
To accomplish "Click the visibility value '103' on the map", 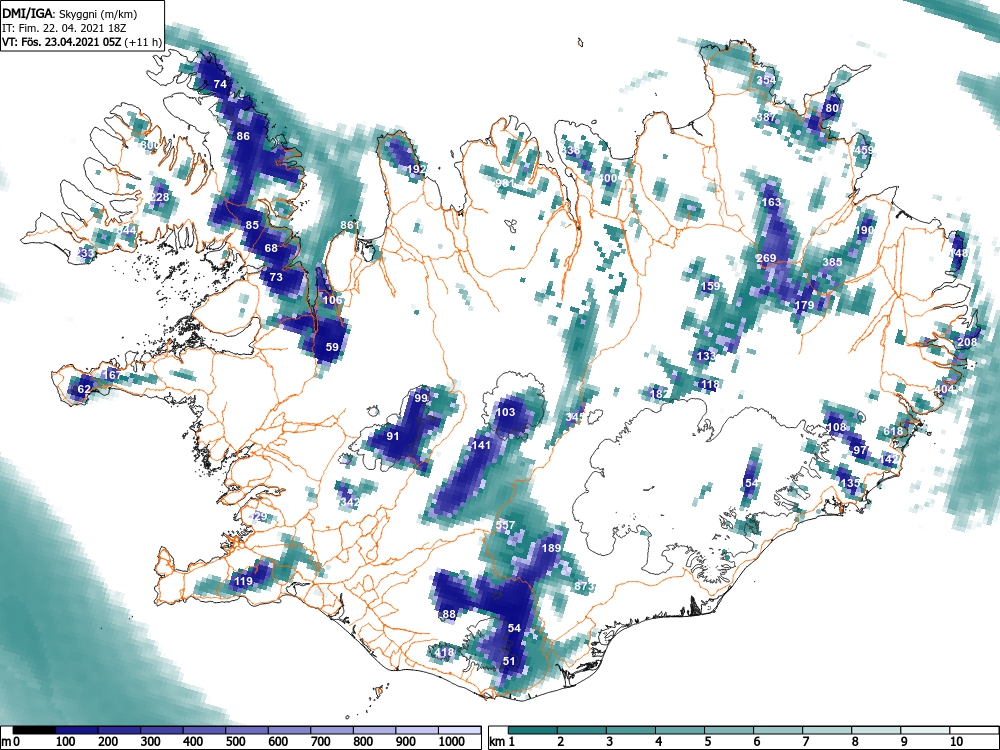I will (x=505, y=412).
